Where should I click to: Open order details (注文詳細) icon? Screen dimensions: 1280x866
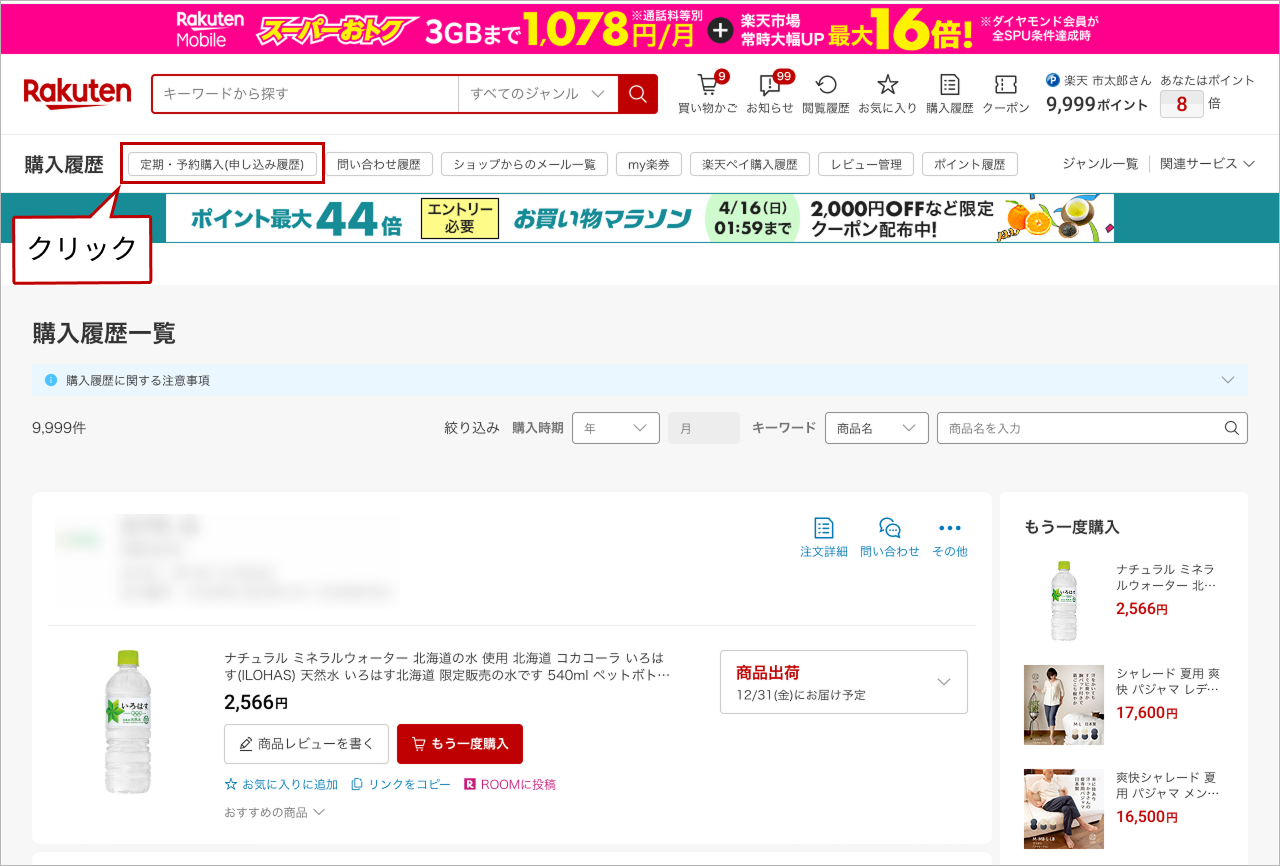click(823, 528)
